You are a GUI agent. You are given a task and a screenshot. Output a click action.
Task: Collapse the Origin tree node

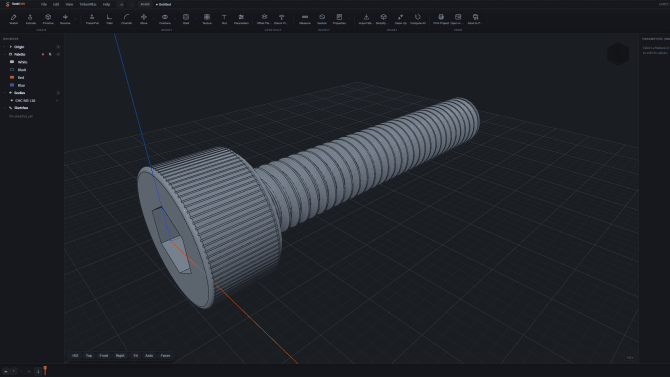(5, 47)
